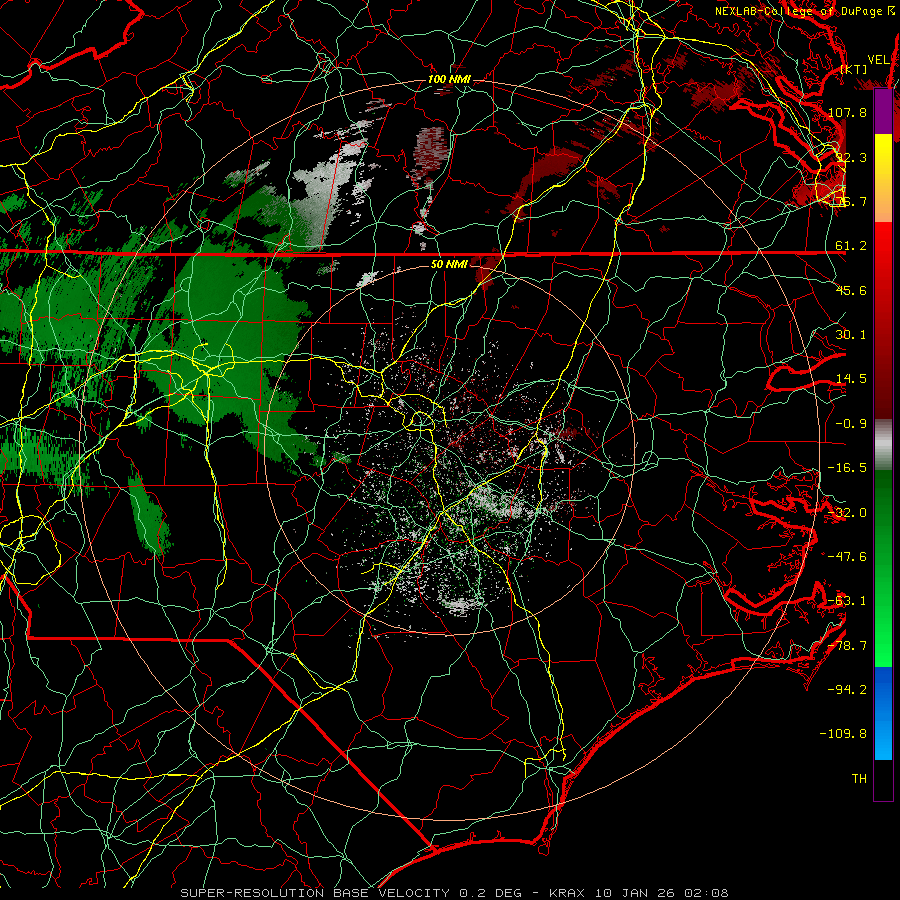Click the -16.5 legend value
This screenshot has height=900, width=900.
coord(847,468)
